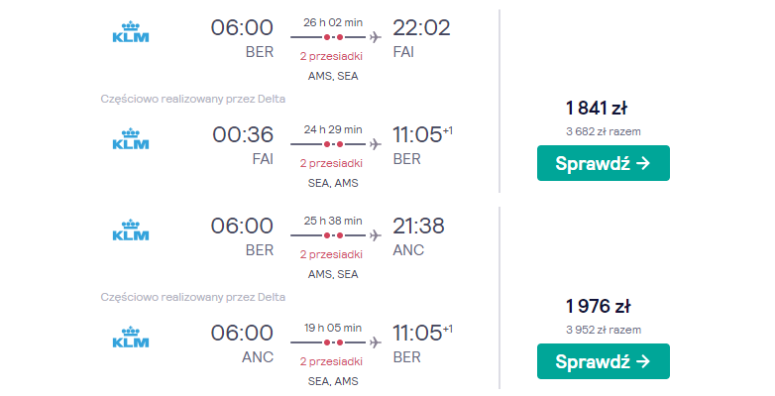The width and height of the screenshot is (775, 396).
Task: Select the 1 841 zł price
Action: pyautogui.click(x=597, y=108)
